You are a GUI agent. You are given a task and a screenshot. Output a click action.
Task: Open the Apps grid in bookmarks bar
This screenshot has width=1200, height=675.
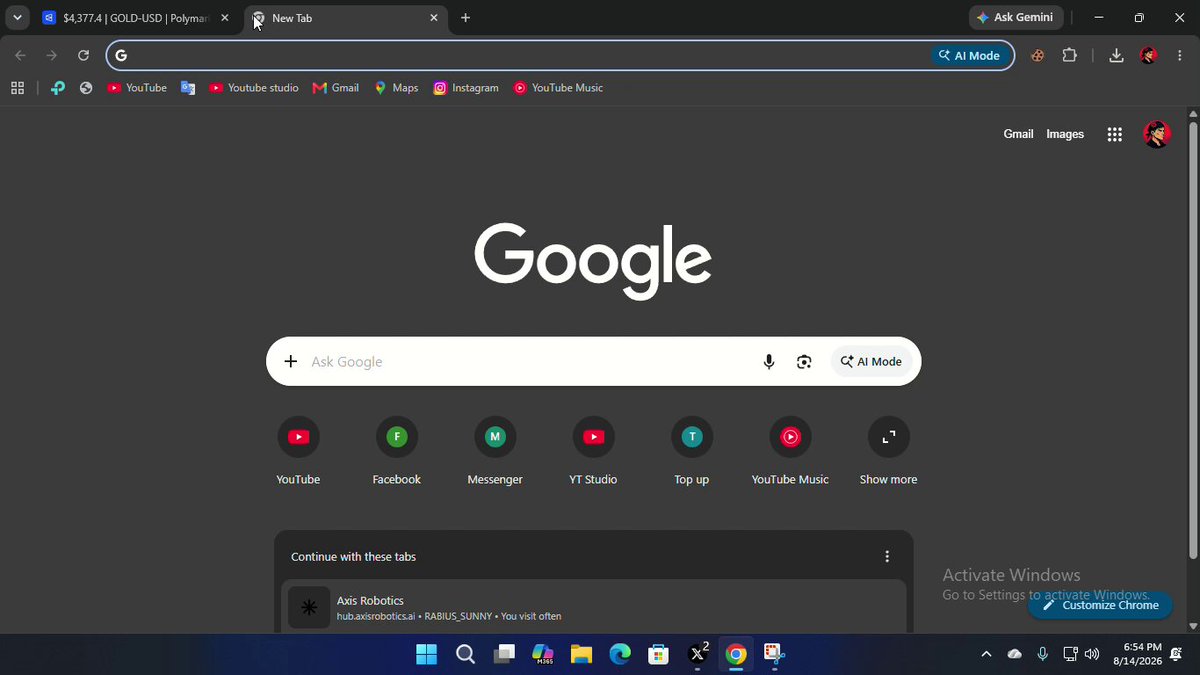pos(17,88)
